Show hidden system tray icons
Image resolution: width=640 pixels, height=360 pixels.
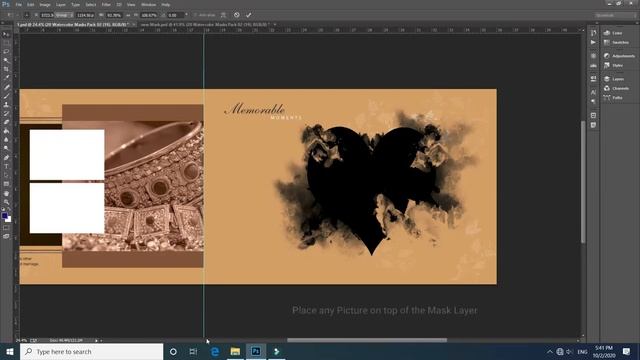(549, 352)
